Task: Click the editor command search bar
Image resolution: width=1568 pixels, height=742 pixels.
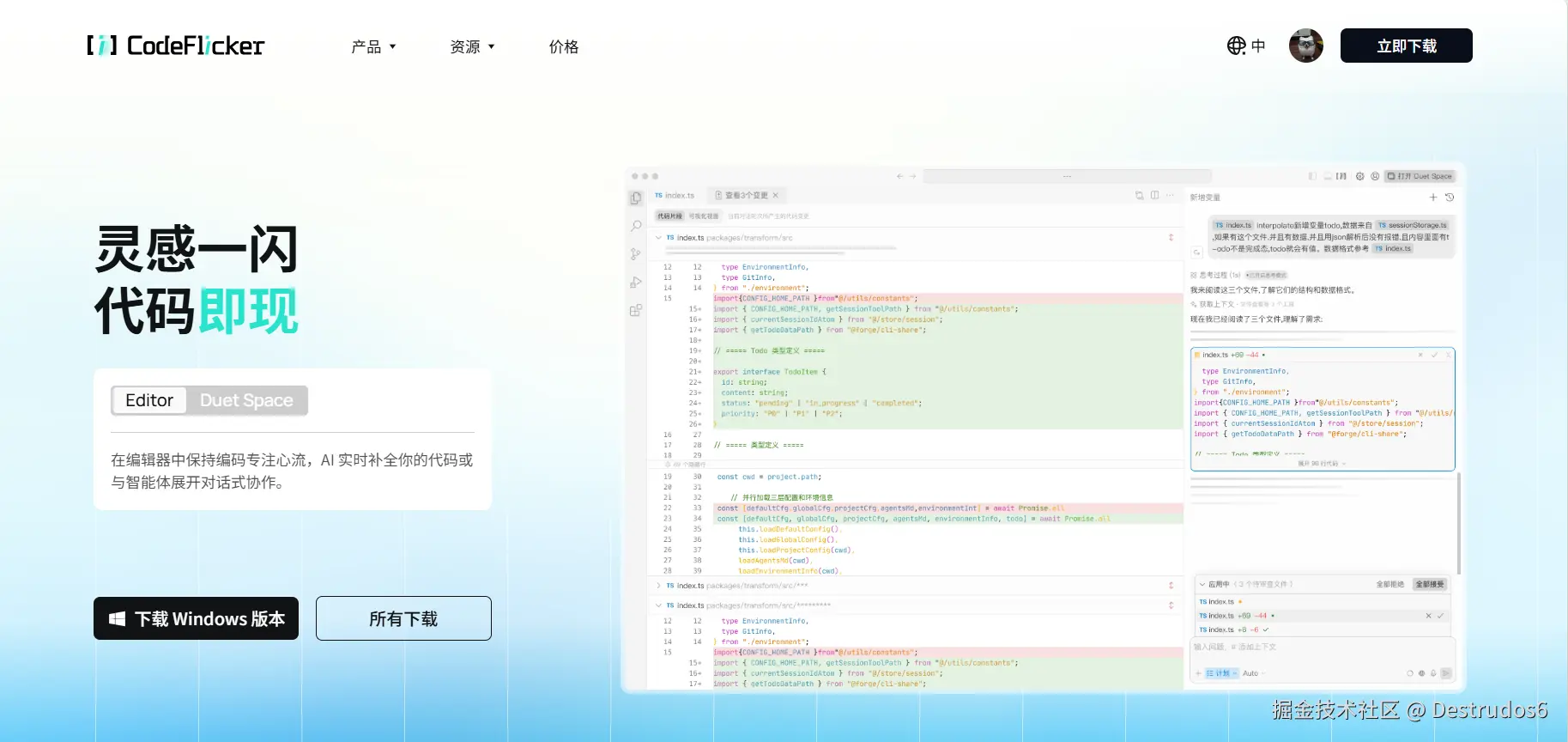Action: [x=1067, y=176]
